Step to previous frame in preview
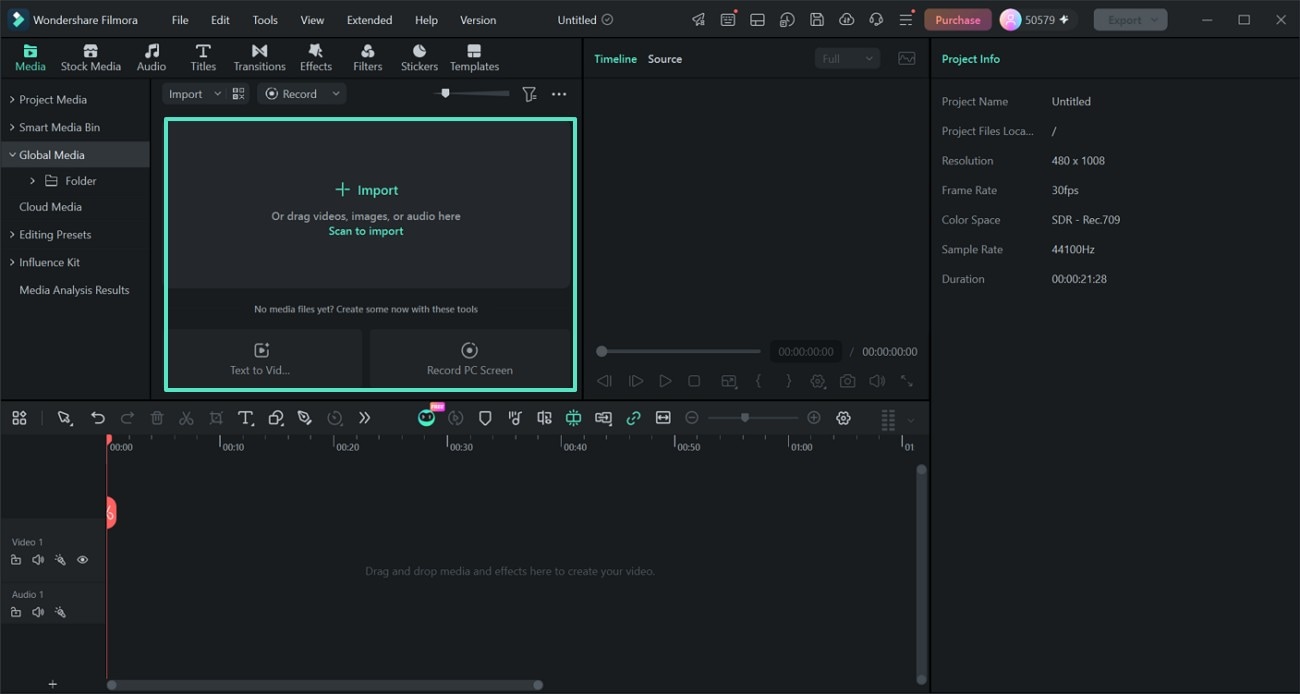 point(604,381)
